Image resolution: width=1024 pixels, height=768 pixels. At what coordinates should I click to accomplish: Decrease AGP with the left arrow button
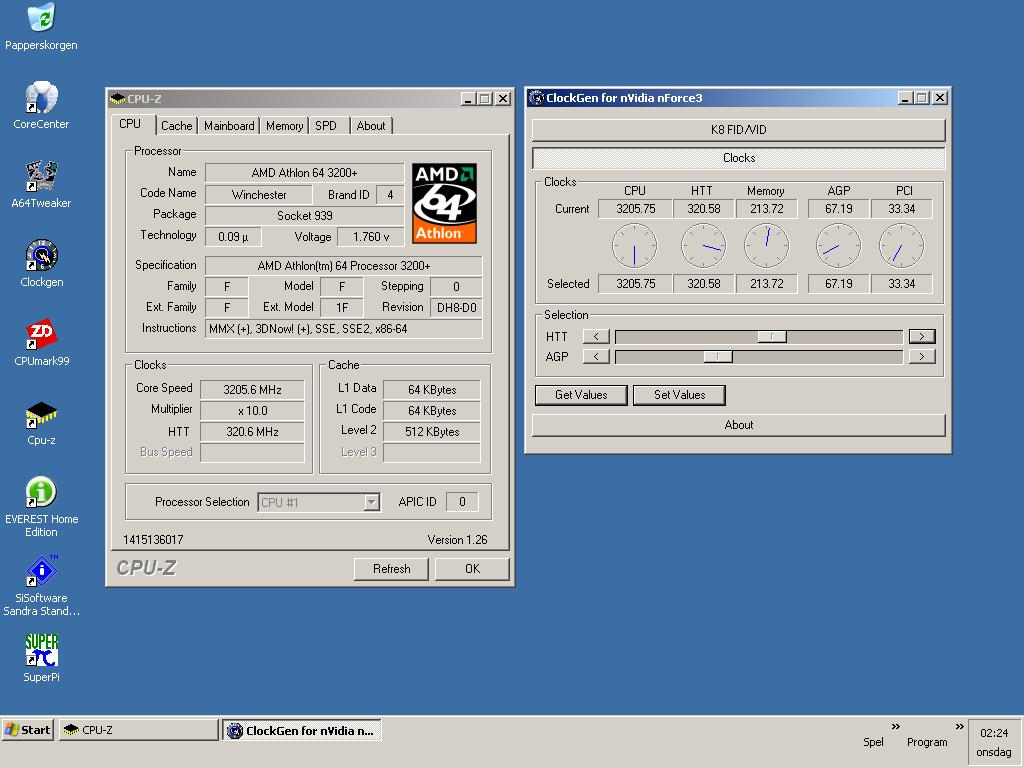(x=596, y=357)
